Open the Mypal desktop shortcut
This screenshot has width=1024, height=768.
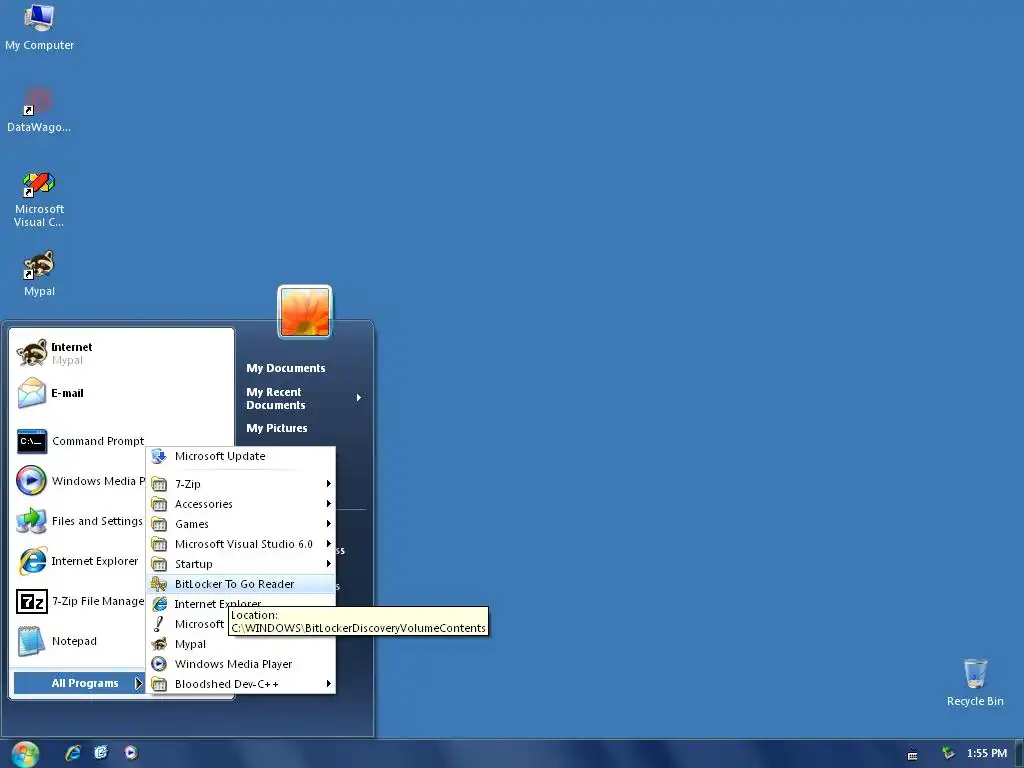[39, 274]
